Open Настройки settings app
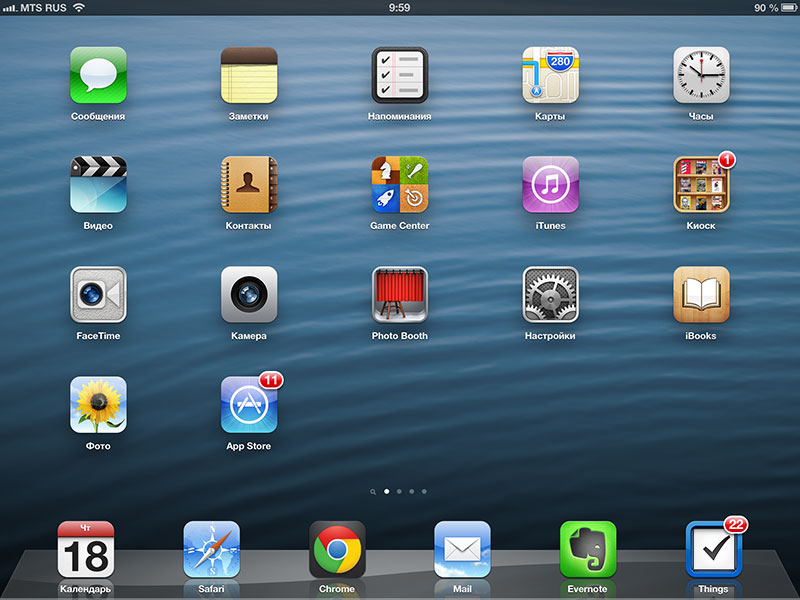800x600 pixels. 550,295
